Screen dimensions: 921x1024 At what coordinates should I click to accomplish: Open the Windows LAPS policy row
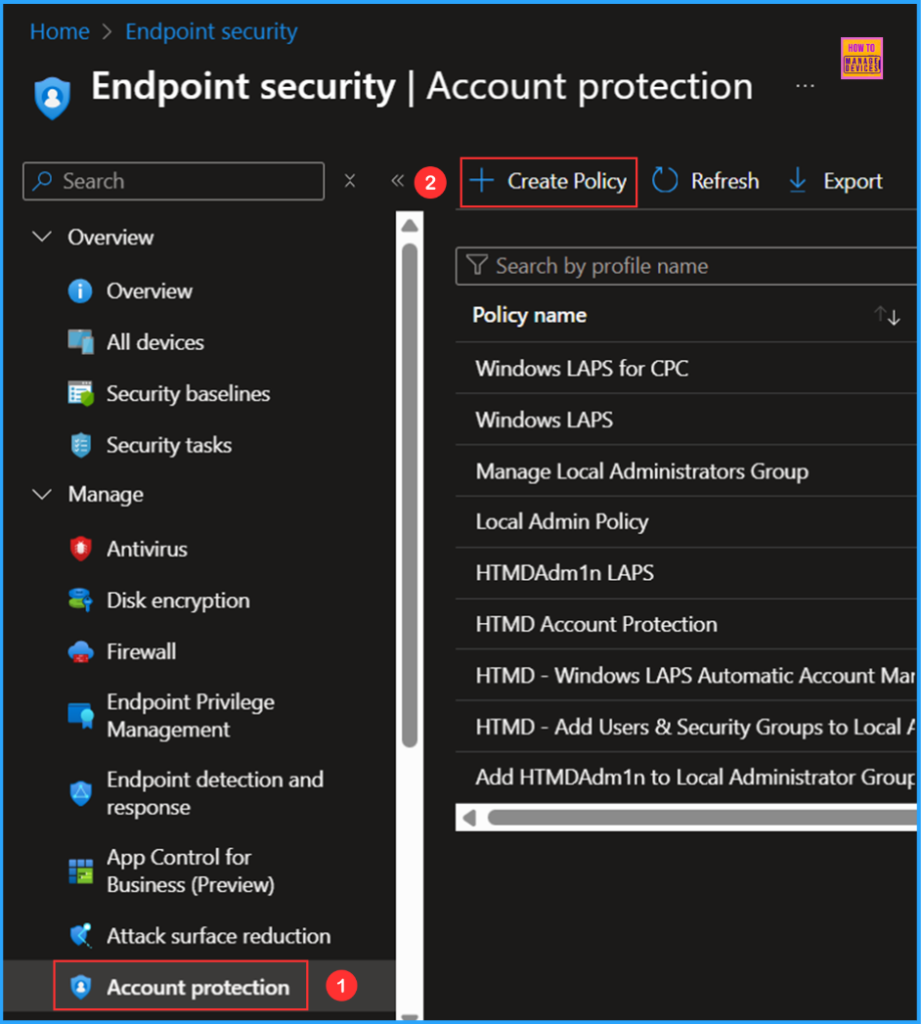pos(544,420)
